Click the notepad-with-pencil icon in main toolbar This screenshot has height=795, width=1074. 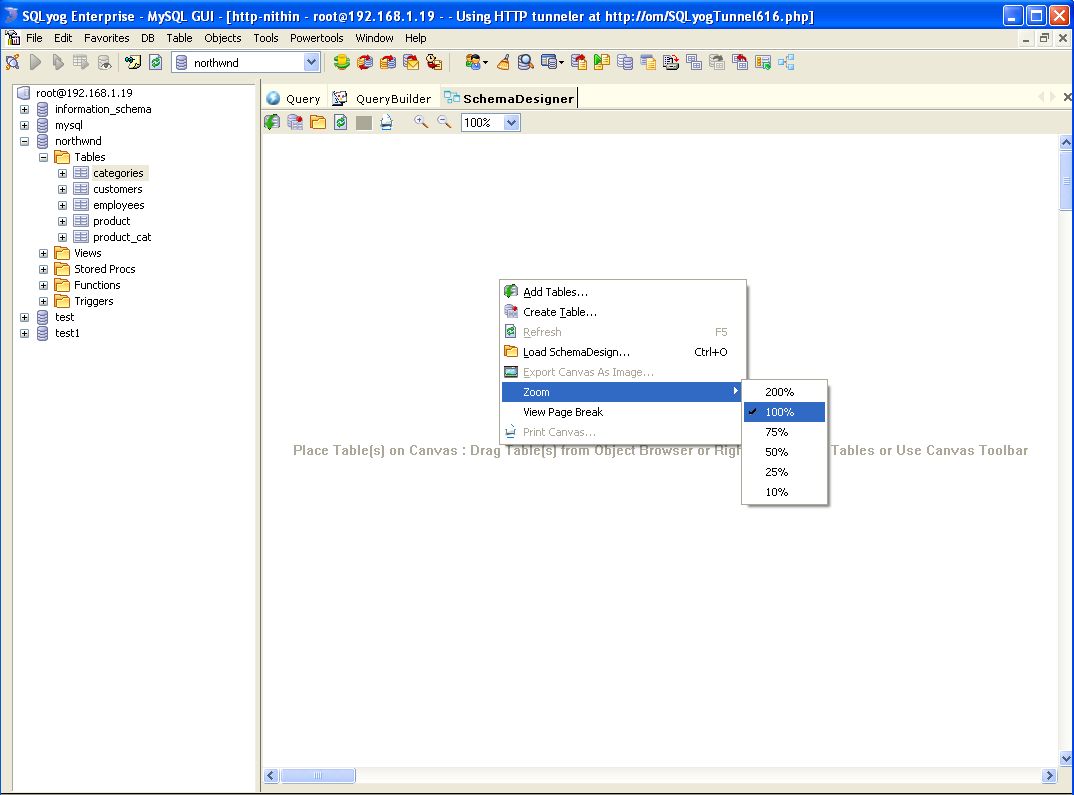[x=133, y=63]
